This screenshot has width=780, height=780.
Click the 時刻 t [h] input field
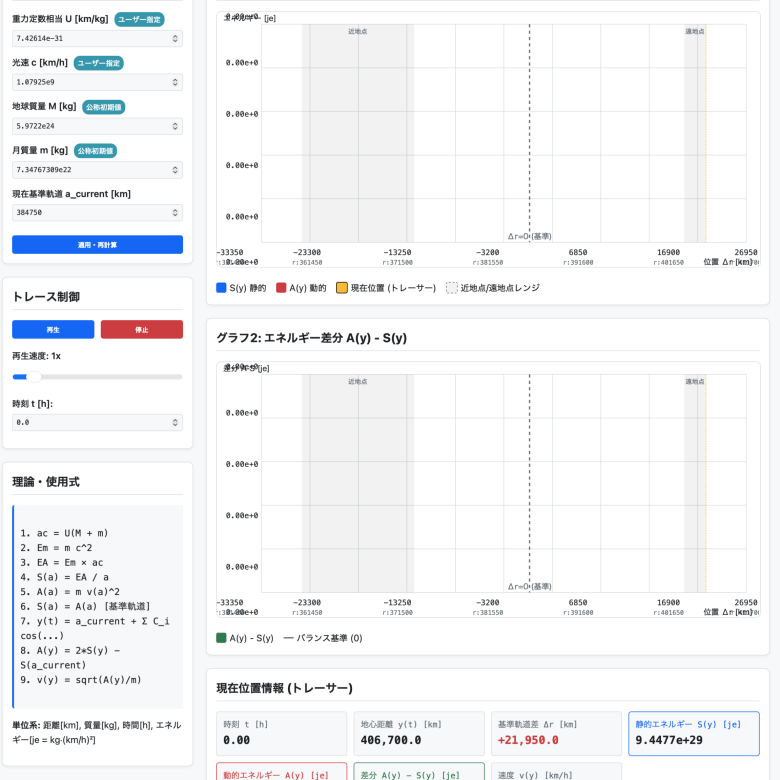click(90, 423)
